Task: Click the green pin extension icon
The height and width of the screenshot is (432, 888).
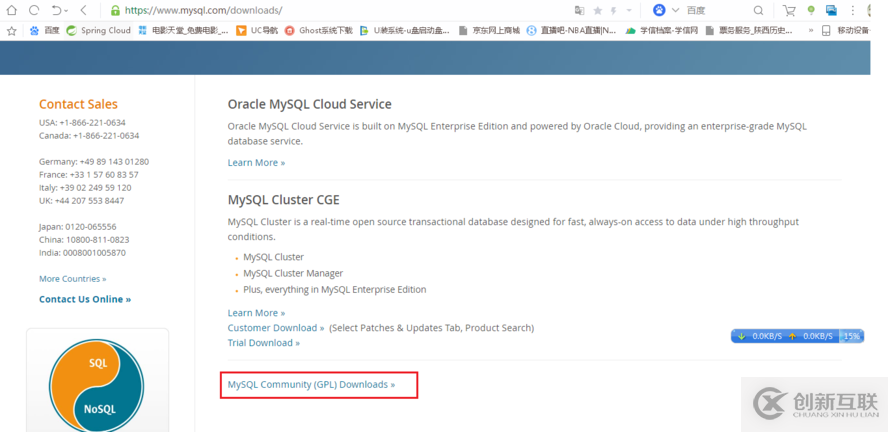Action: (x=811, y=10)
